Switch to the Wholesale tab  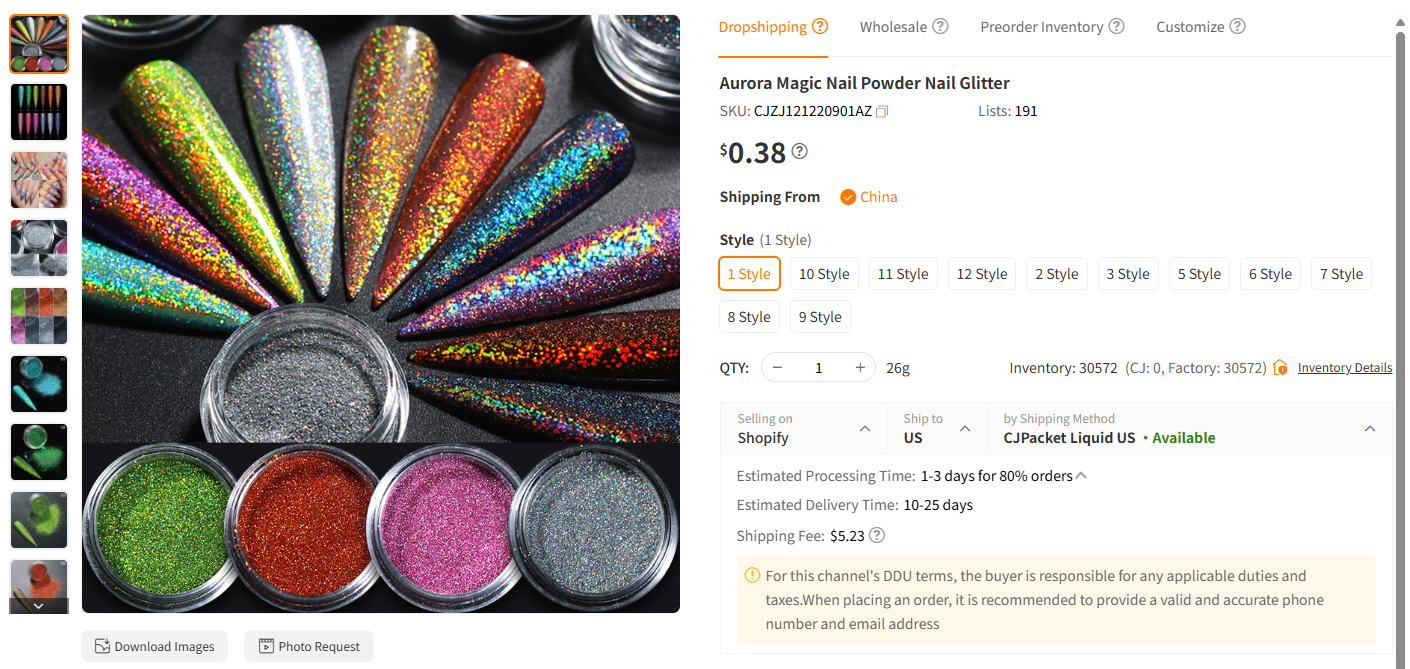(x=896, y=26)
